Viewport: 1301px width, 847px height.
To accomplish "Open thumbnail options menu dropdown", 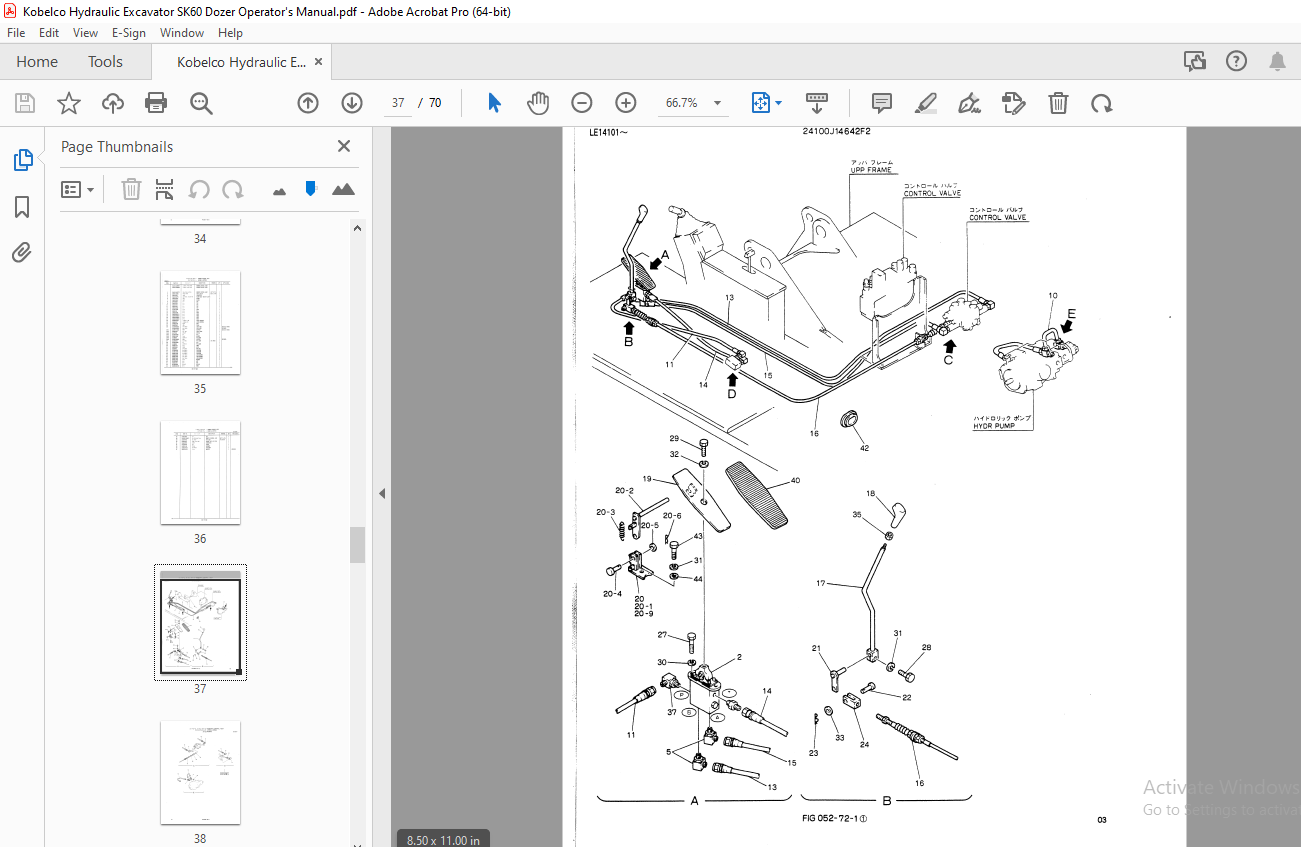I will (78, 189).
